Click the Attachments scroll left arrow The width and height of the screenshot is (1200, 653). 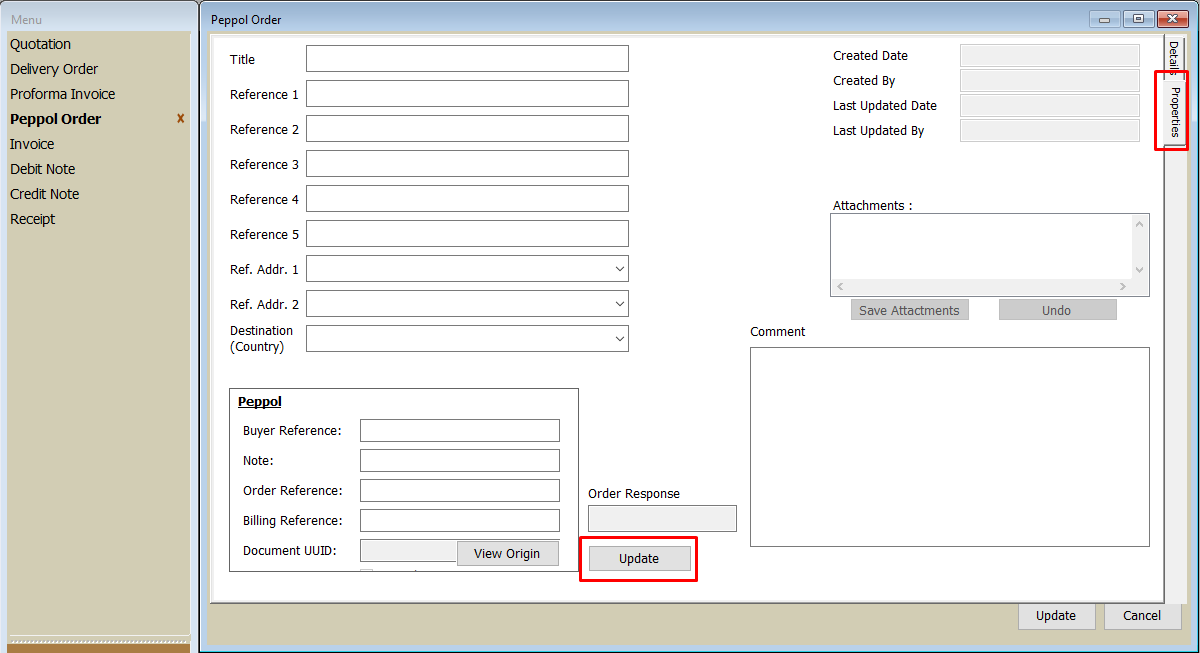pyautogui.click(x=840, y=287)
